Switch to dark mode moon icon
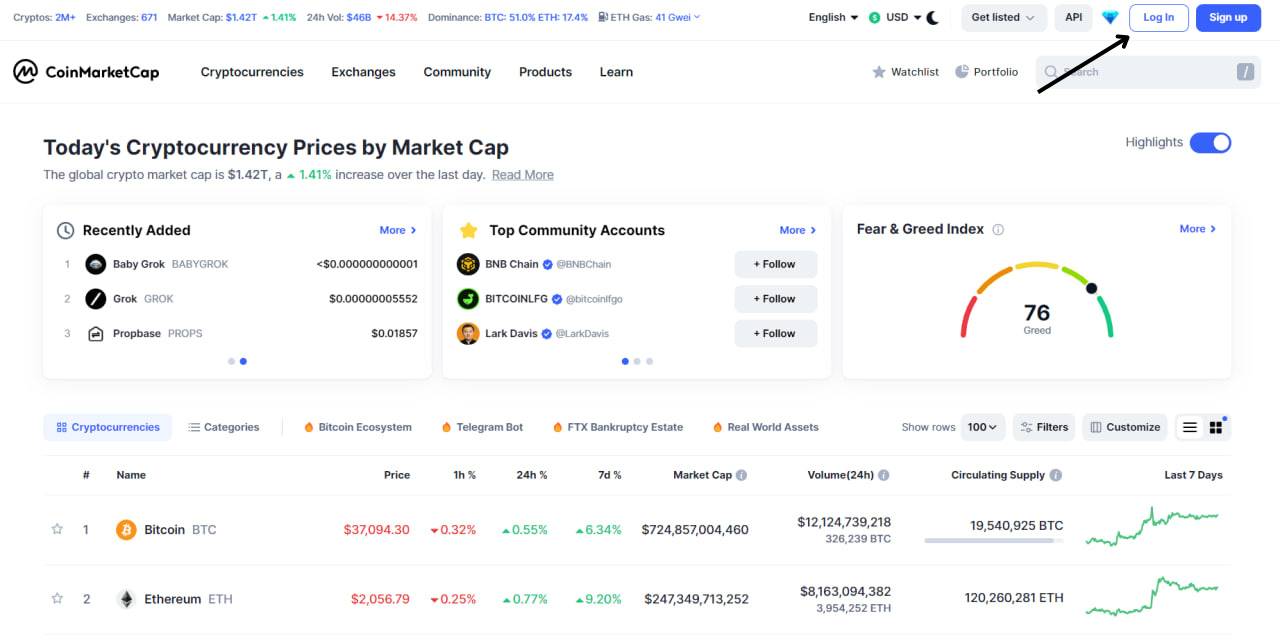The width and height of the screenshot is (1280, 643). (x=932, y=17)
